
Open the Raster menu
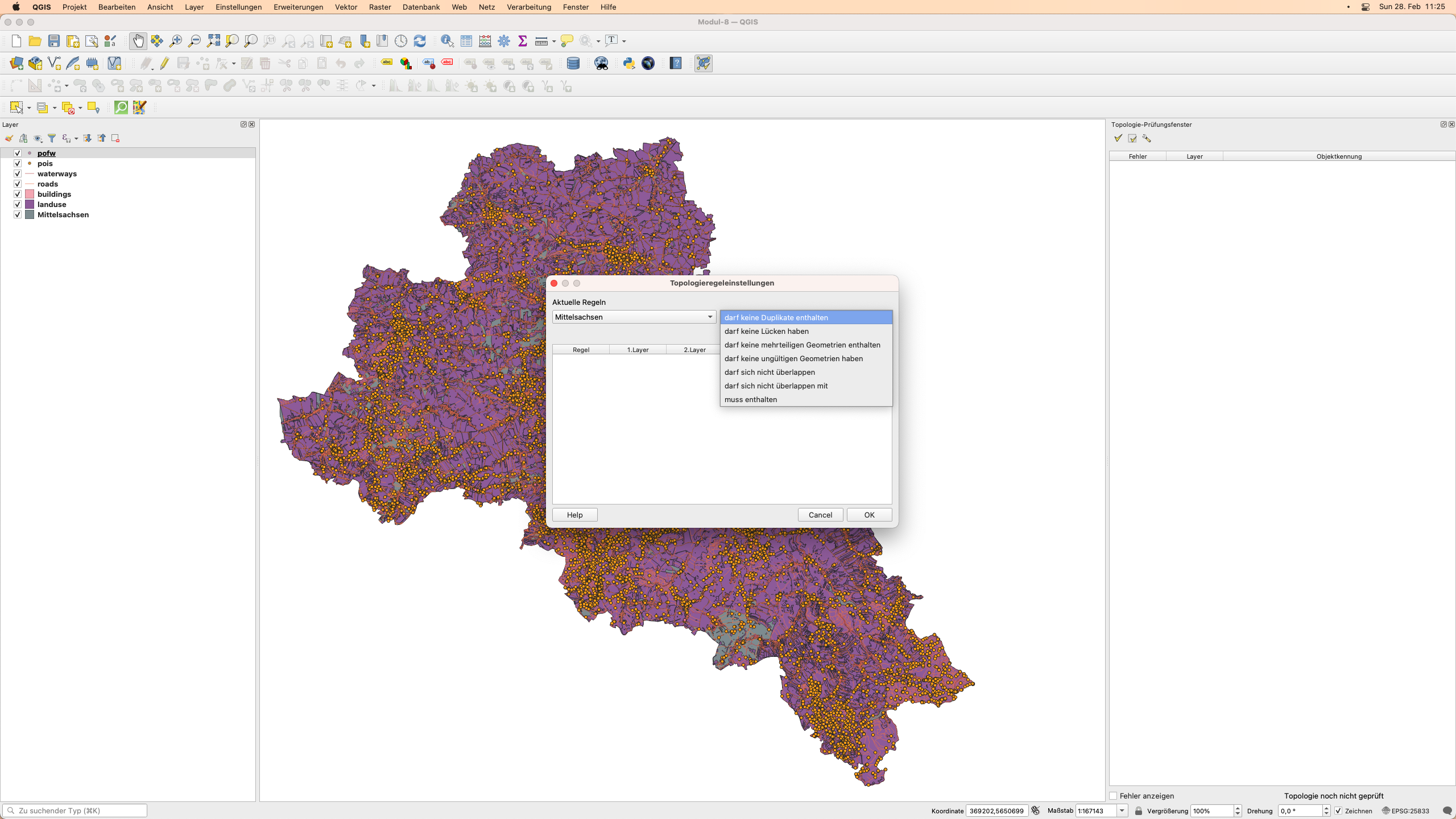tap(380, 7)
